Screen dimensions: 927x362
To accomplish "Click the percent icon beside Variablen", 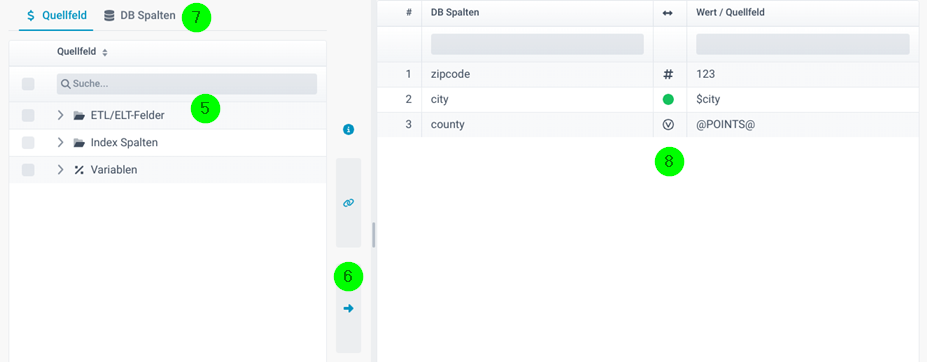I will (x=79, y=170).
